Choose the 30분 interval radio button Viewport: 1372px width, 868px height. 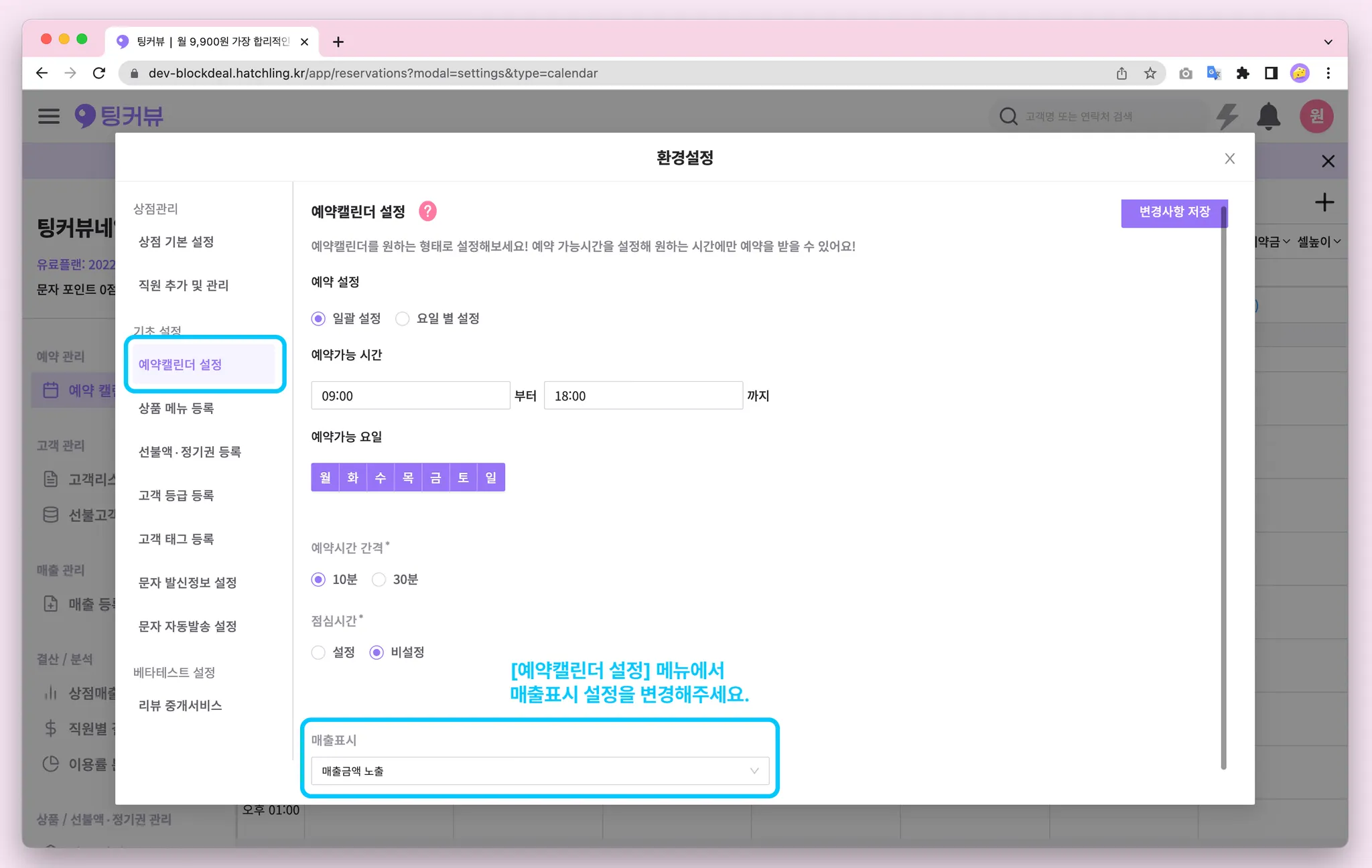[x=379, y=579]
